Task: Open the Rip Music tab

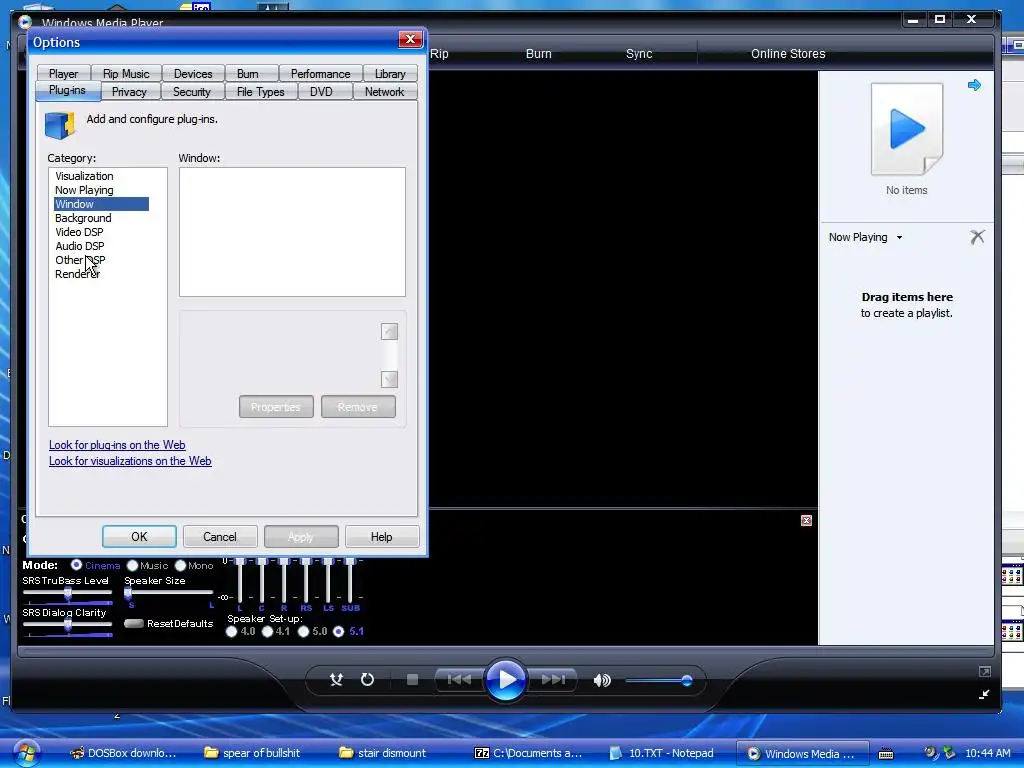Action: [x=126, y=74]
